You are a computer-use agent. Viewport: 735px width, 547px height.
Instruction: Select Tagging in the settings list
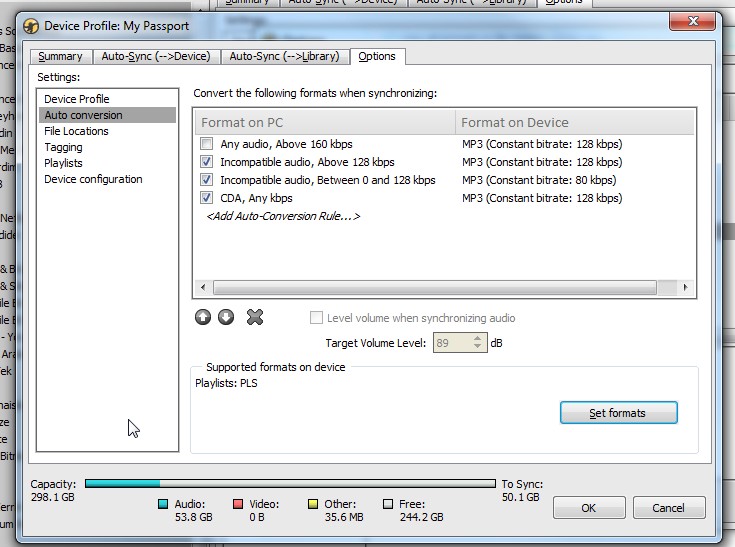(x=63, y=147)
